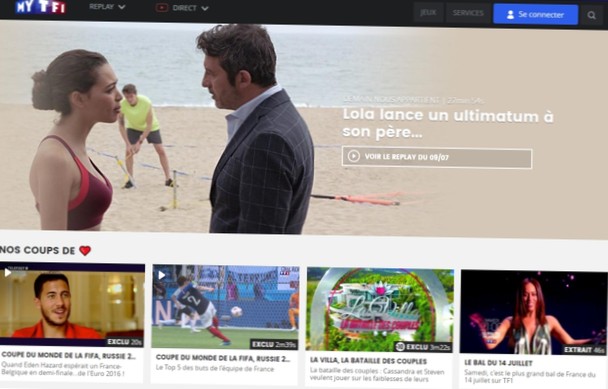Screen dimensions: 608x389
Task: Click the Exclu 3m22s badge
Action: pos(423,347)
